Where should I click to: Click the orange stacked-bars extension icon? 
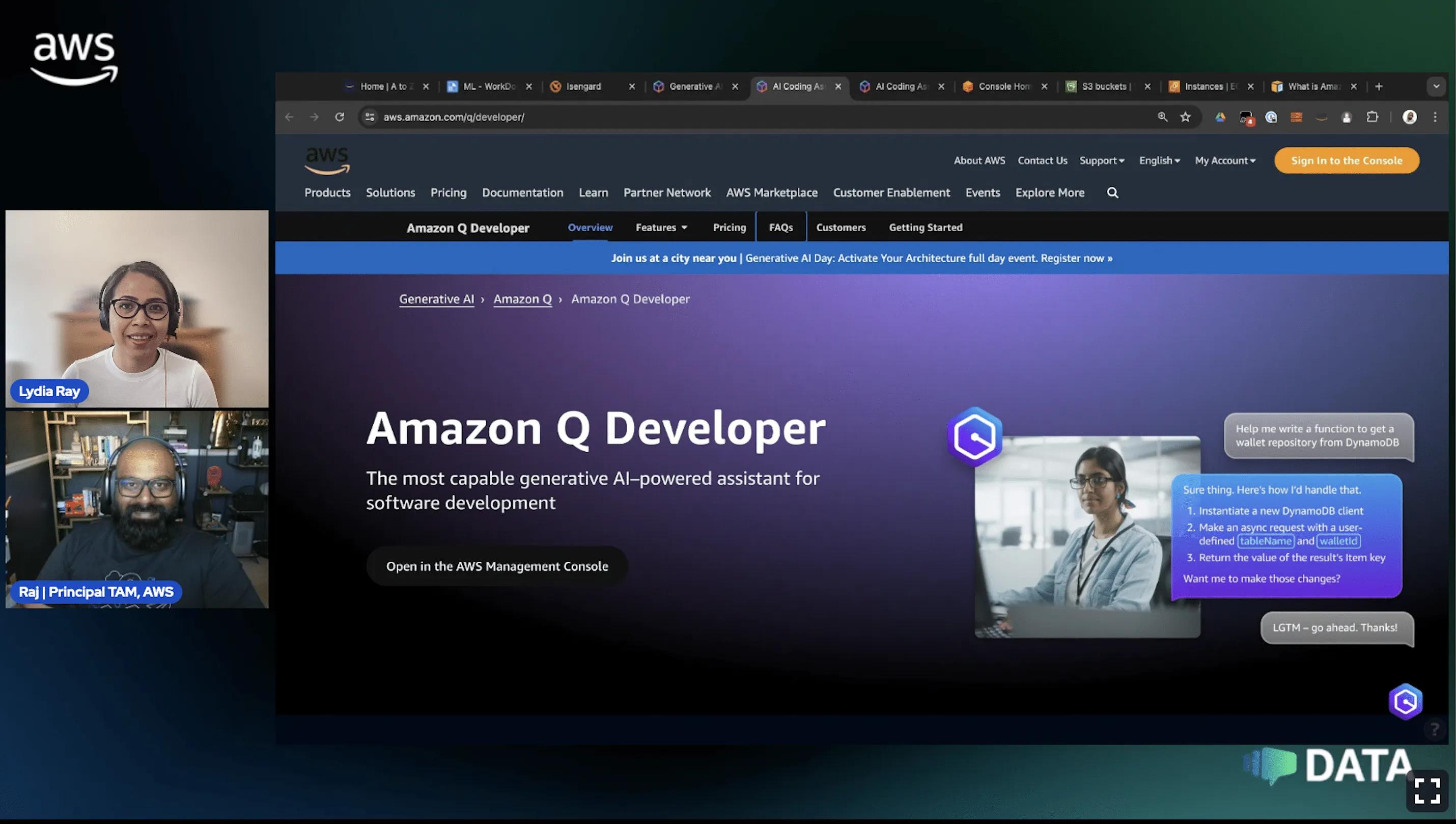(x=1296, y=117)
